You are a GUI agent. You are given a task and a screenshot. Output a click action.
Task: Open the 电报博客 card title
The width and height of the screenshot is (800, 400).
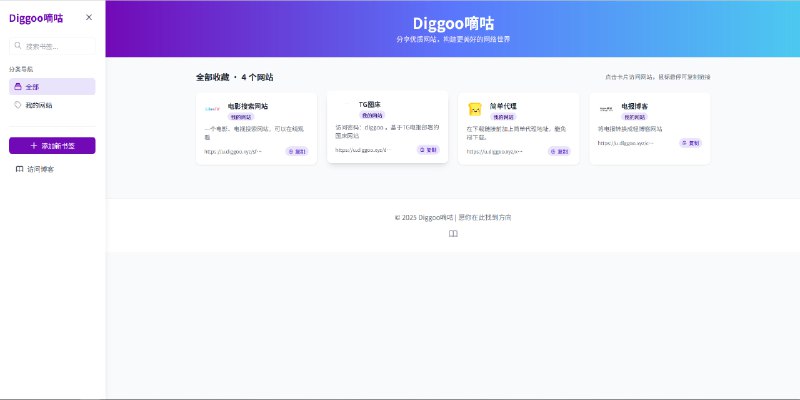(635, 106)
